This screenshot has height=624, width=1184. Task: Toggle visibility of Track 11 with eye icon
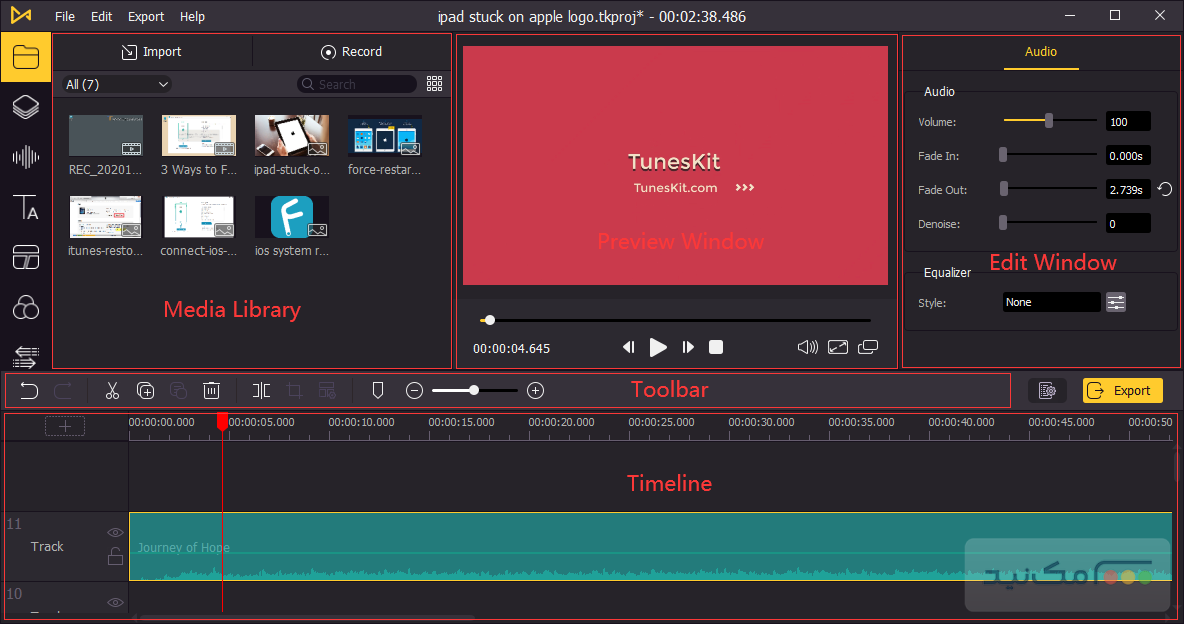pos(115,532)
